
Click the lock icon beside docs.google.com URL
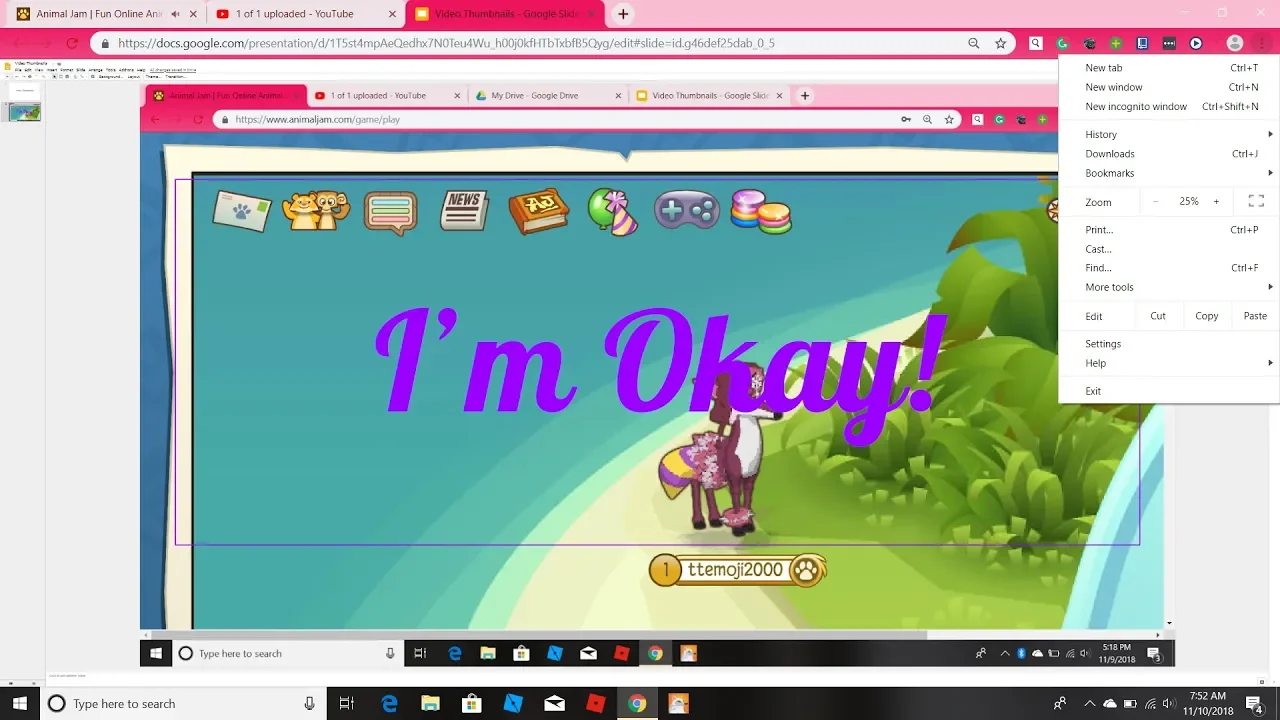click(x=104, y=43)
